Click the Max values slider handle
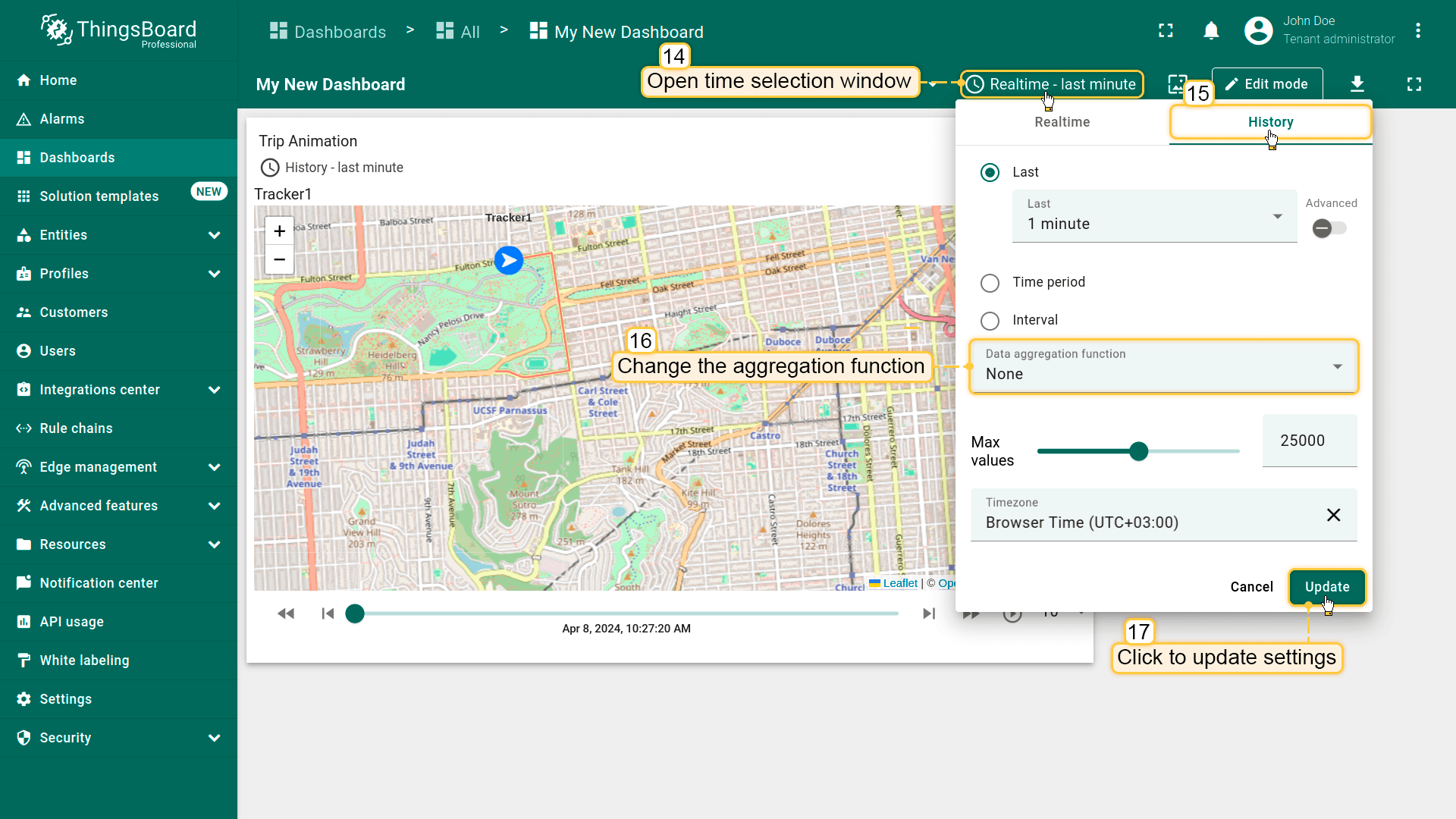The width and height of the screenshot is (1456, 819). pyautogui.click(x=1138, y=451)
